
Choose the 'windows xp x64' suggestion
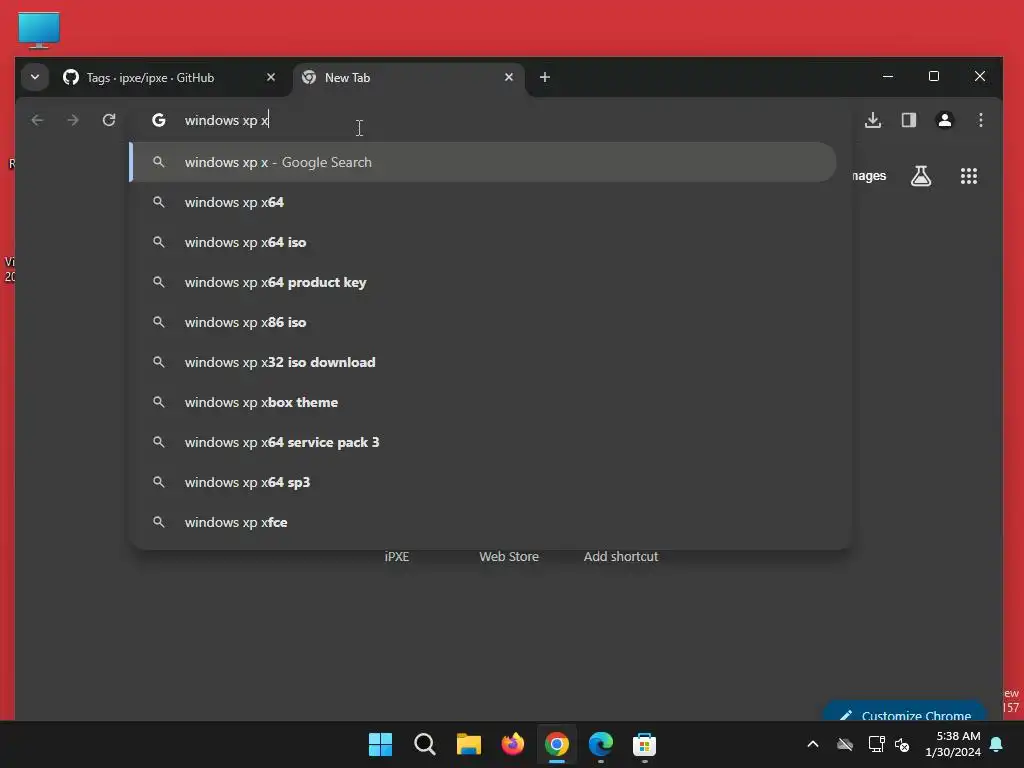[483, 202]
